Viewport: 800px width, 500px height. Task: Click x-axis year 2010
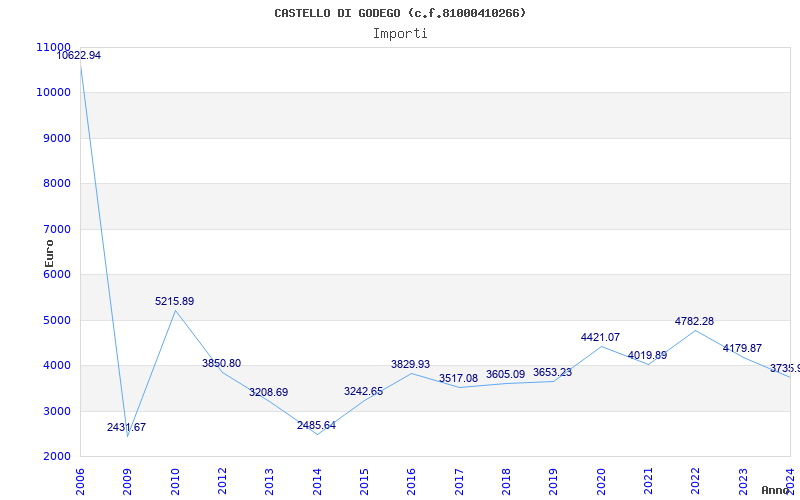pos(174,481)
